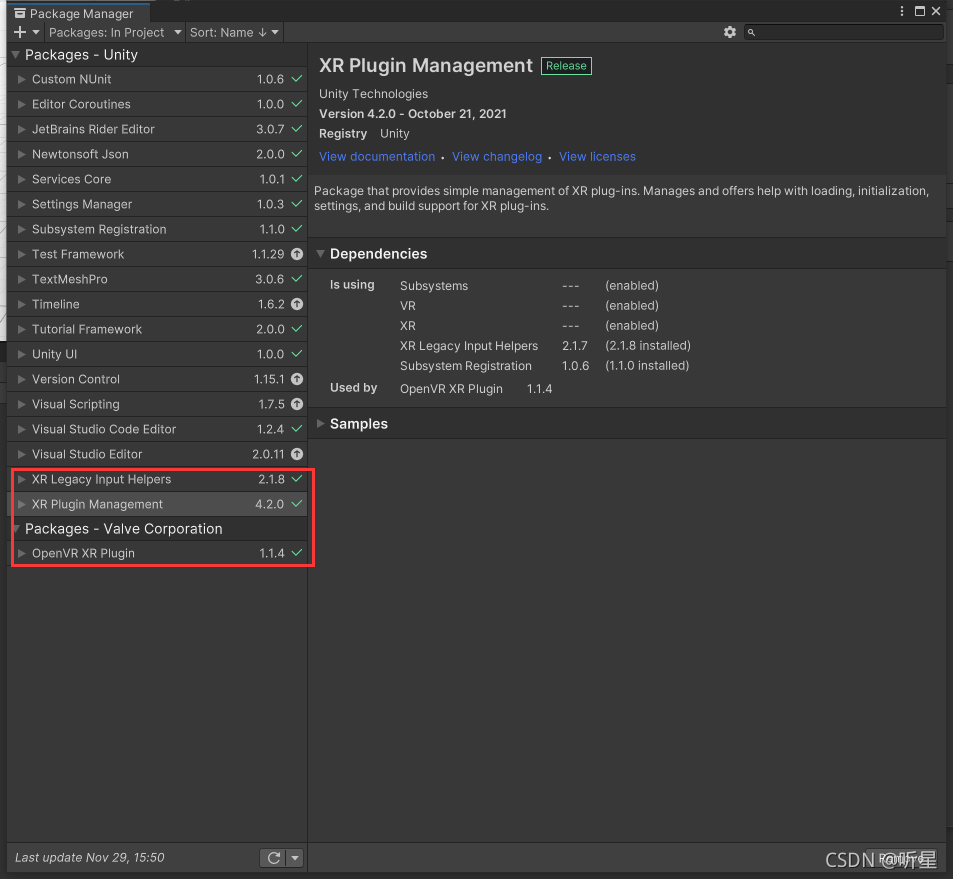
Task: Expand the JetBrains Rider Editor arrow
Action: point(22,129)
